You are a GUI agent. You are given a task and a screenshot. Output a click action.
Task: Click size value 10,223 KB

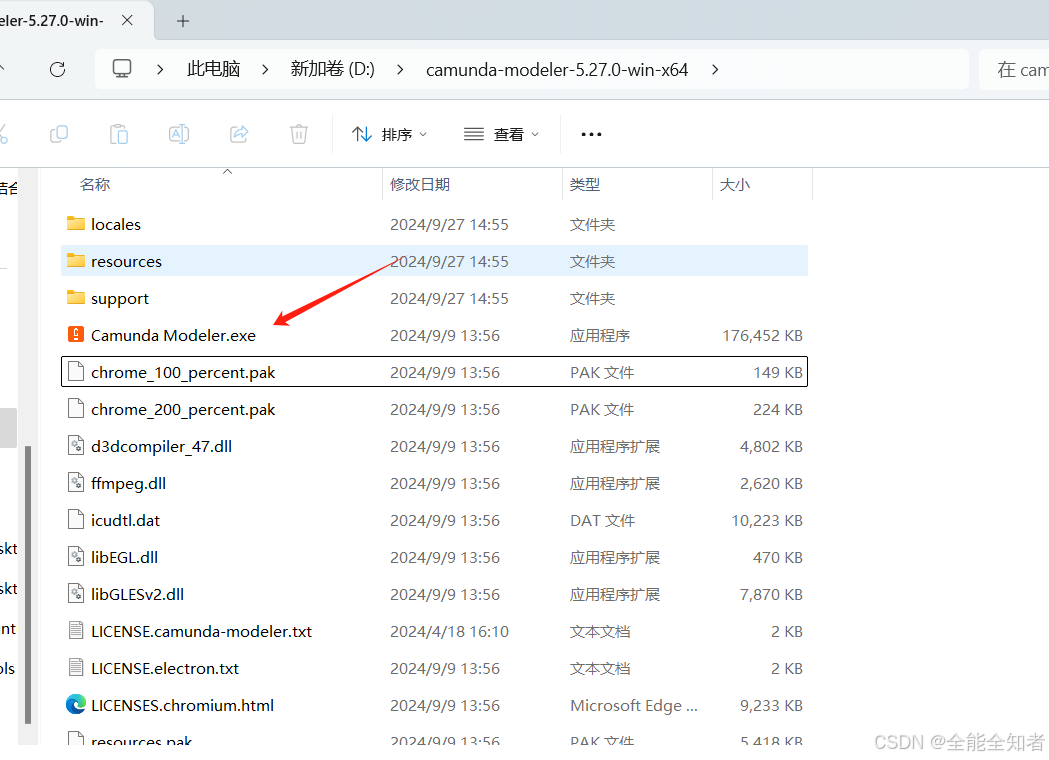pos(767,520)
